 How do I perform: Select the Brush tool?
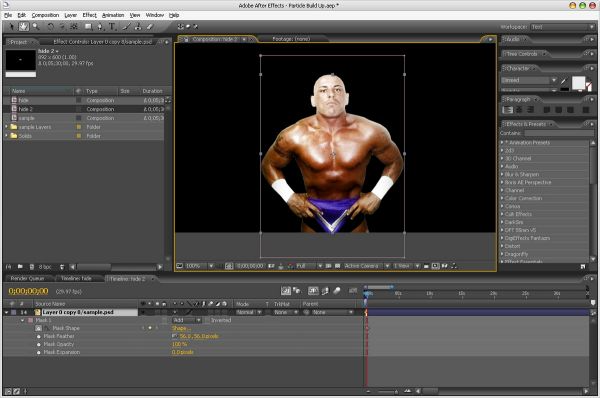127,26
